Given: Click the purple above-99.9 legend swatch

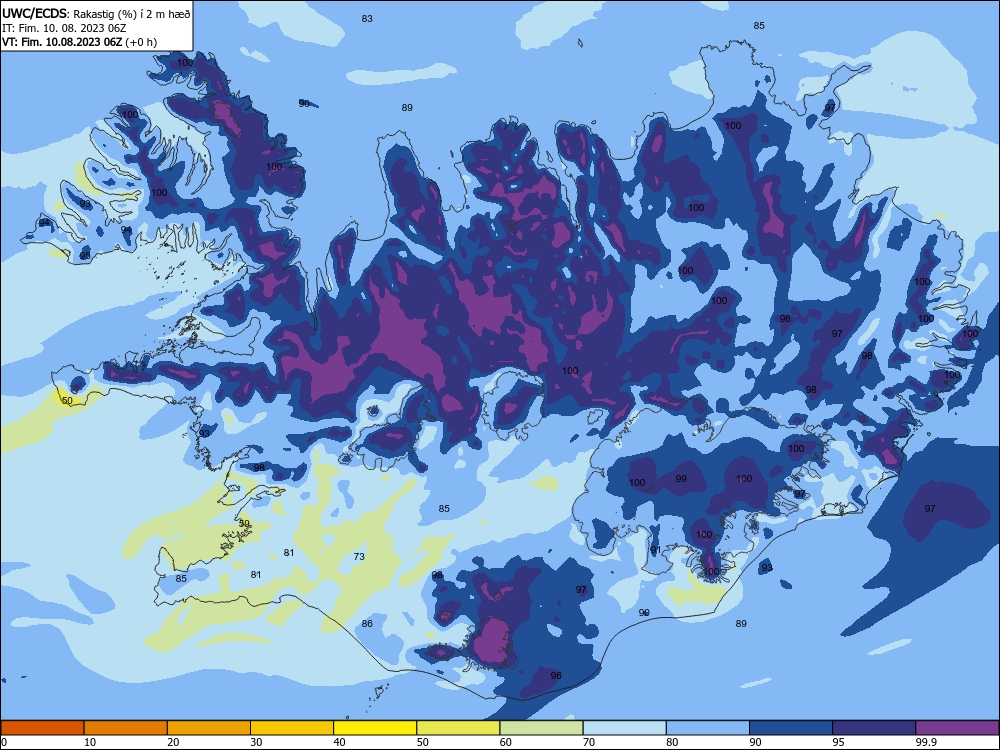Looking at the screenshot, I should 957,728.
